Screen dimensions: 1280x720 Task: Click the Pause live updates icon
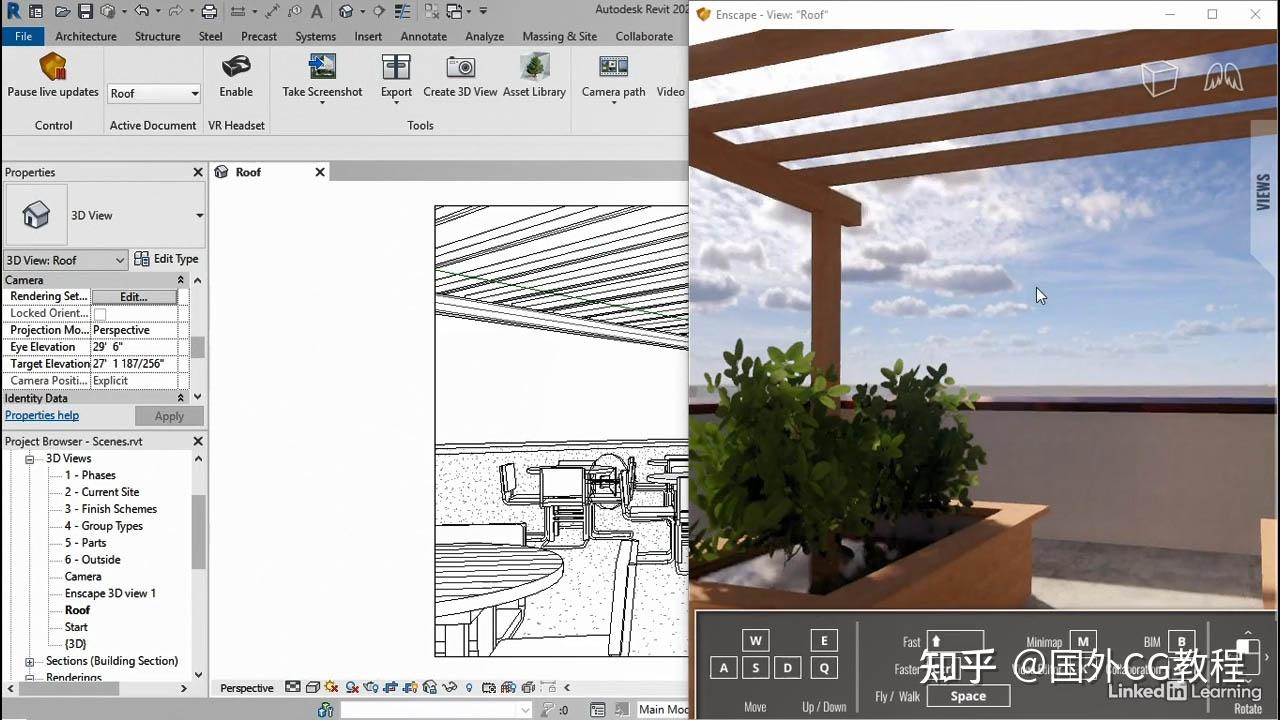[53, 67]
